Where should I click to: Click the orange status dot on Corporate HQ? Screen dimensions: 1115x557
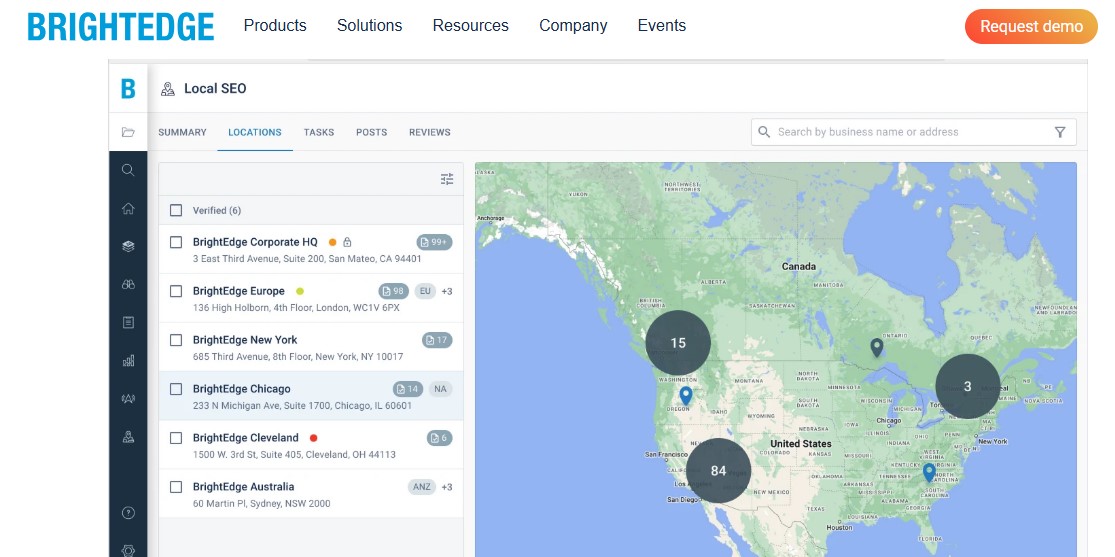[332, 243]
